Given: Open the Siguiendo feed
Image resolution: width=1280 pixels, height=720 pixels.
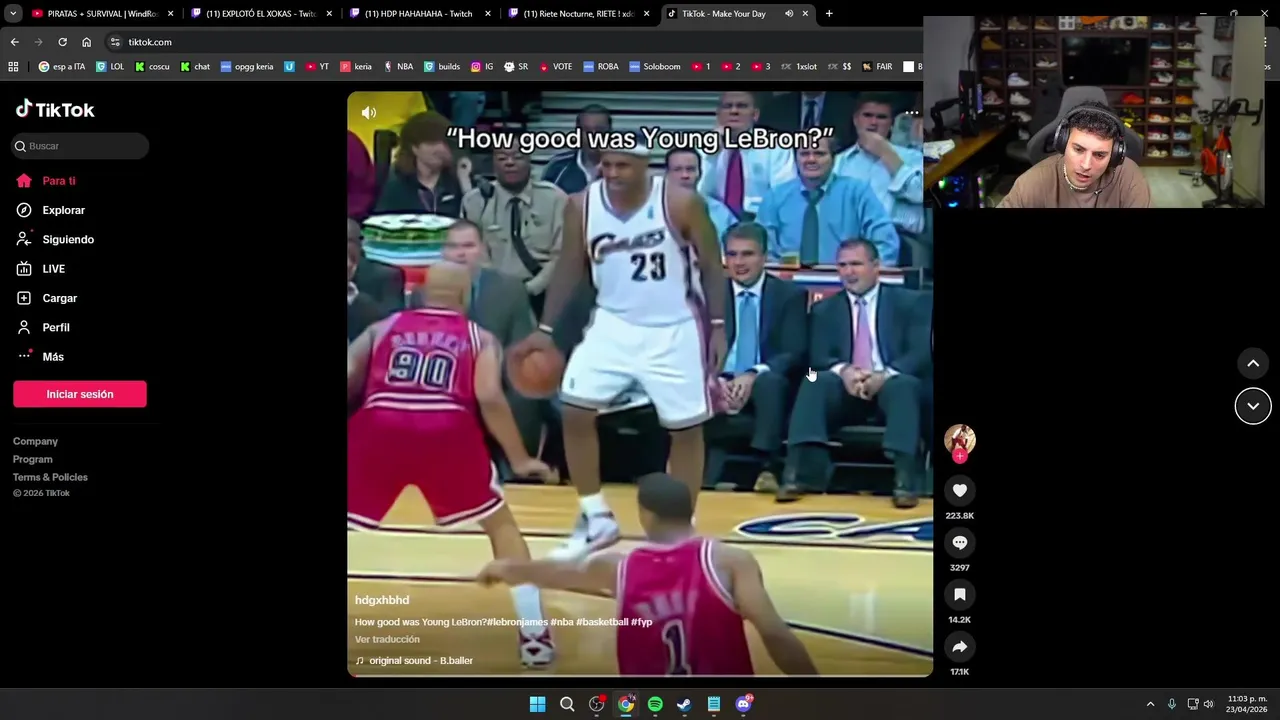Looking at the screenshot, I should coord(55,239).
